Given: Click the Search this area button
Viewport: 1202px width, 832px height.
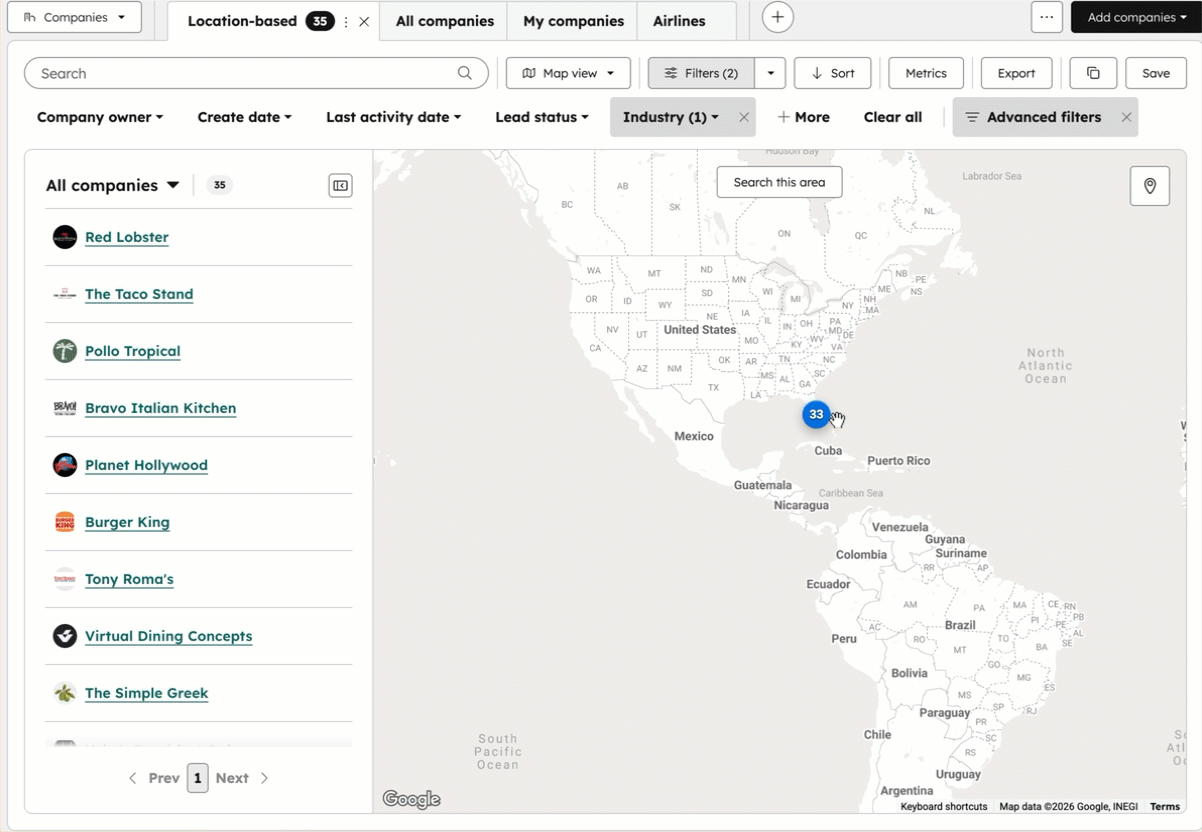Looking at the screenshot, I should [x=779, y=182].
